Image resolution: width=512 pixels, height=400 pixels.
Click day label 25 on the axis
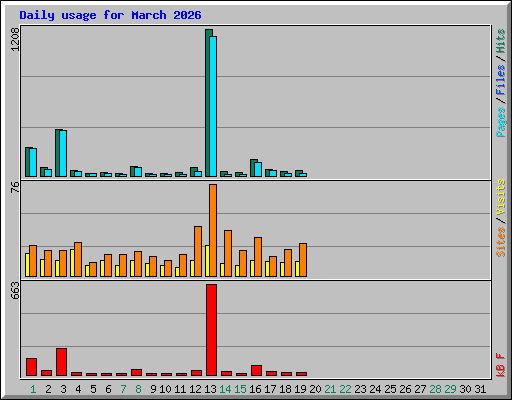390,389
